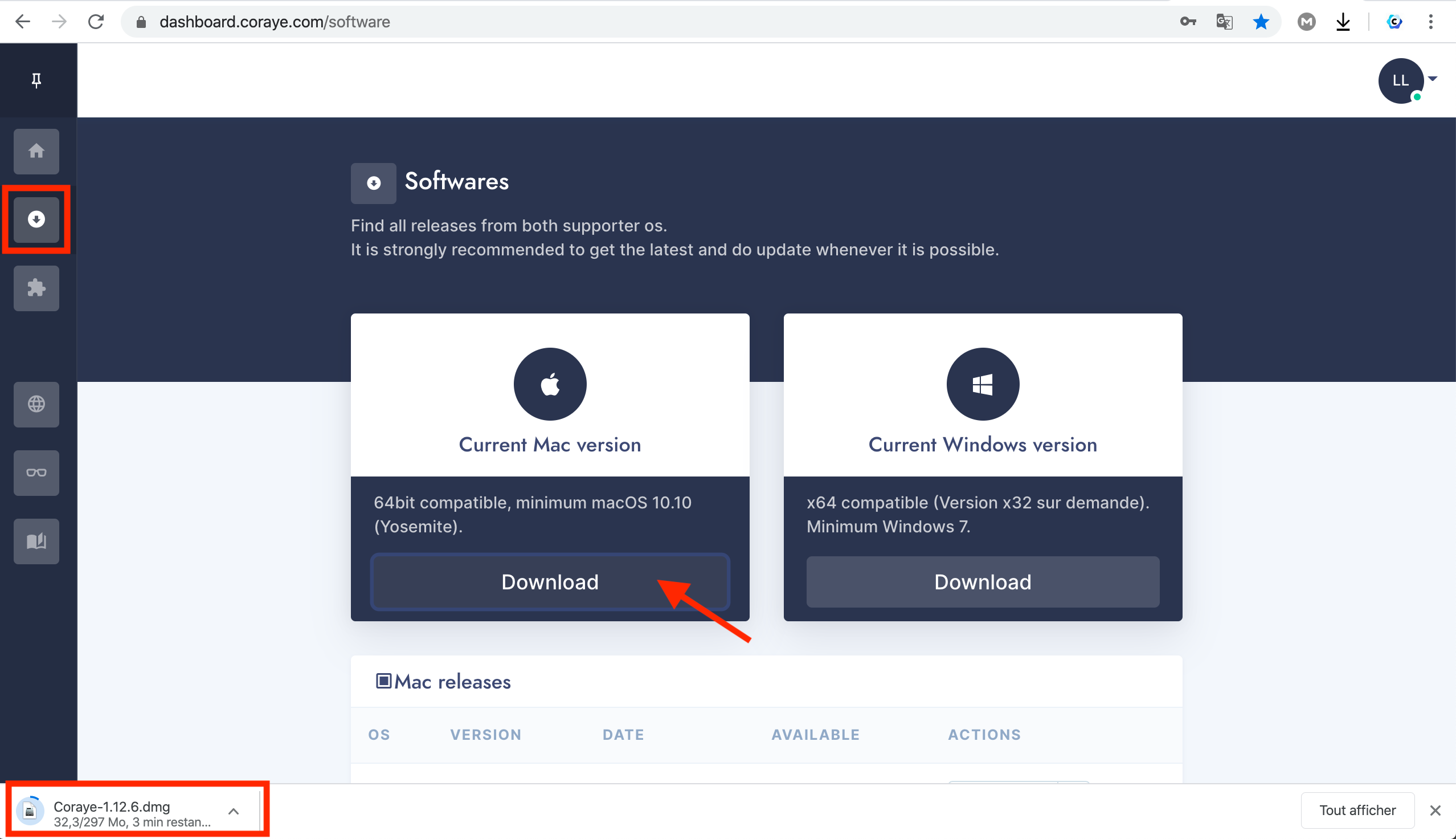Click the Windows logo circle

click(x=983, y=384)
